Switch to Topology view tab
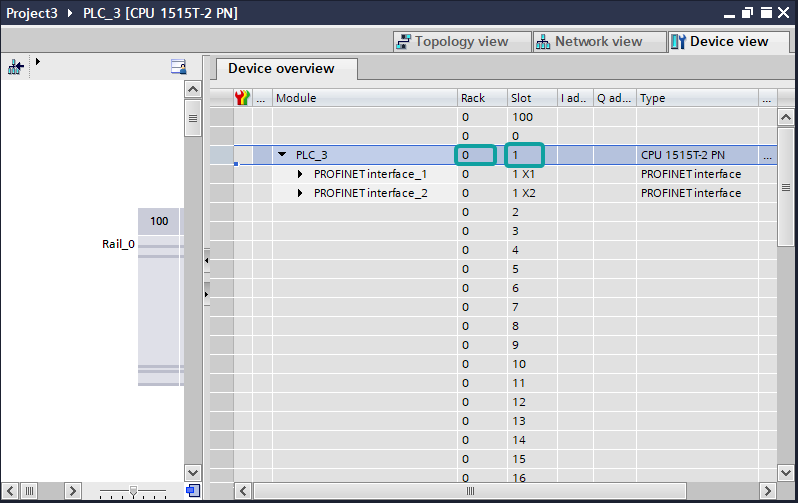 (453, 42)
